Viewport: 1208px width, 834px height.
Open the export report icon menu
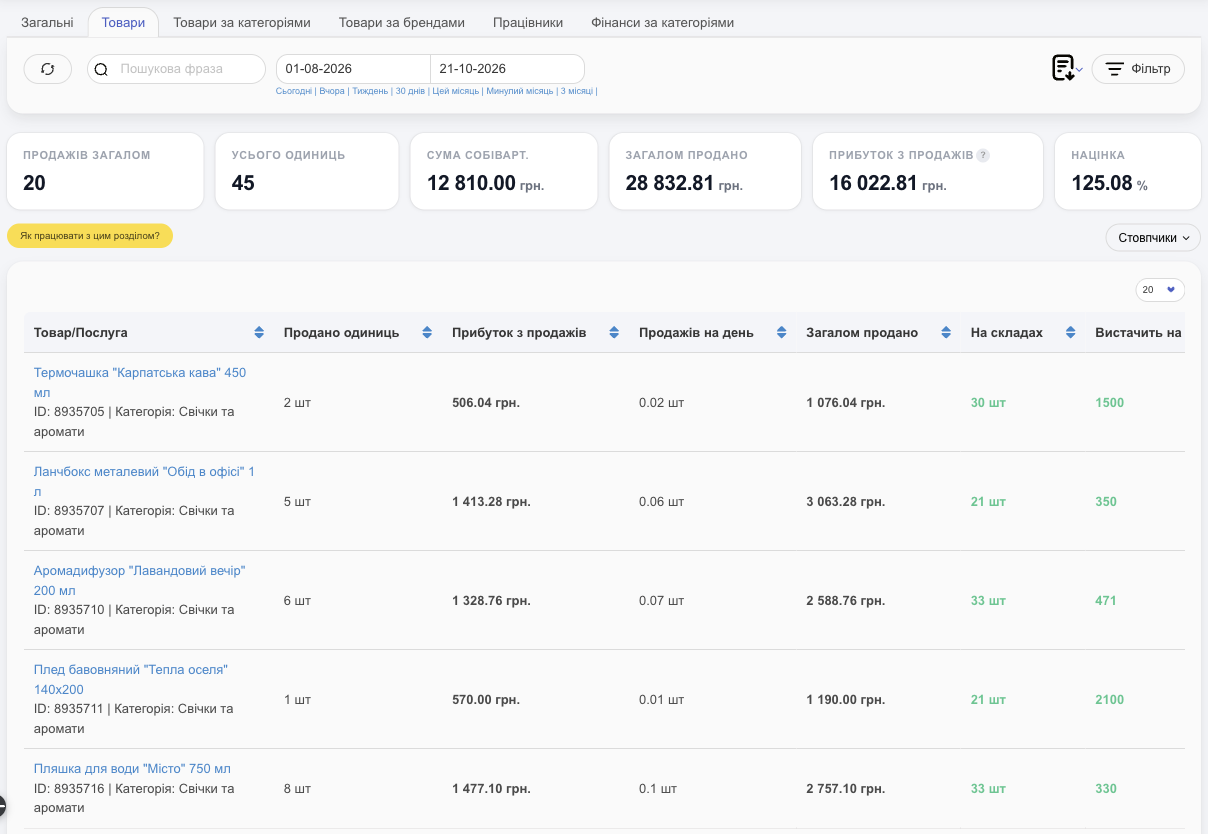point(1067,69)
